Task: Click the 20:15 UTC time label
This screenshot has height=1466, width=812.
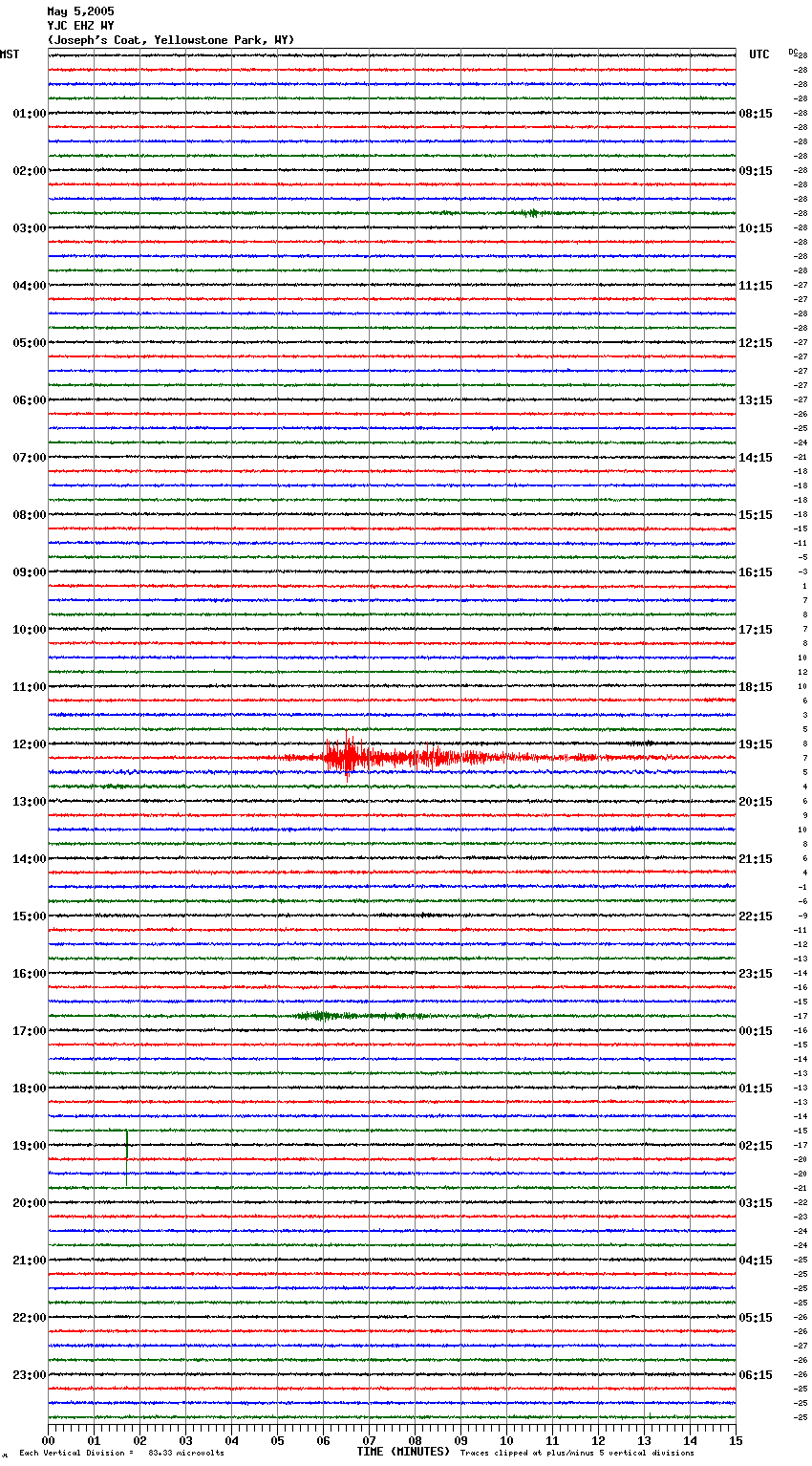Action: pos(756,802)
